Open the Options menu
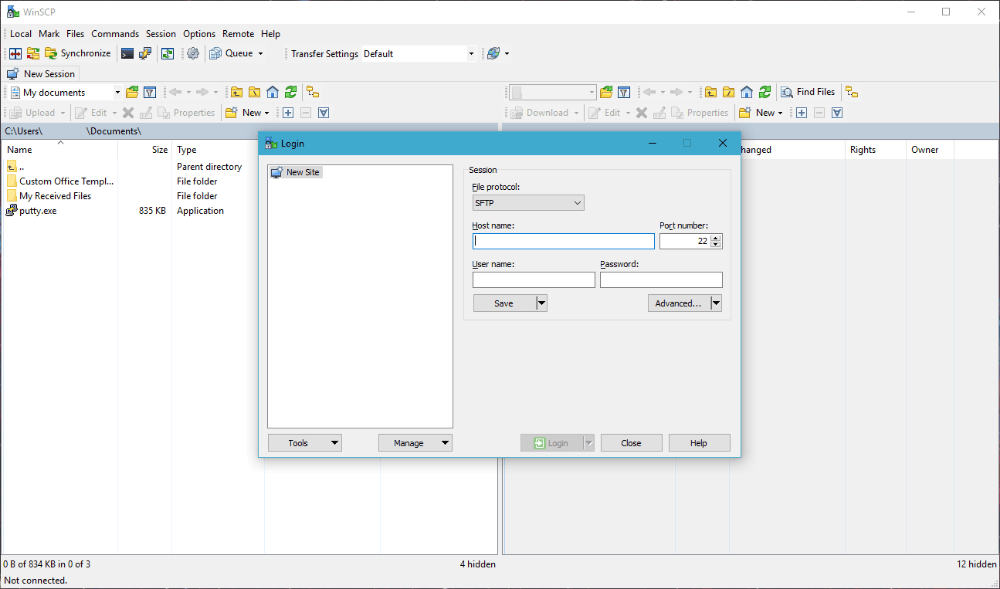 click(199, 34)
